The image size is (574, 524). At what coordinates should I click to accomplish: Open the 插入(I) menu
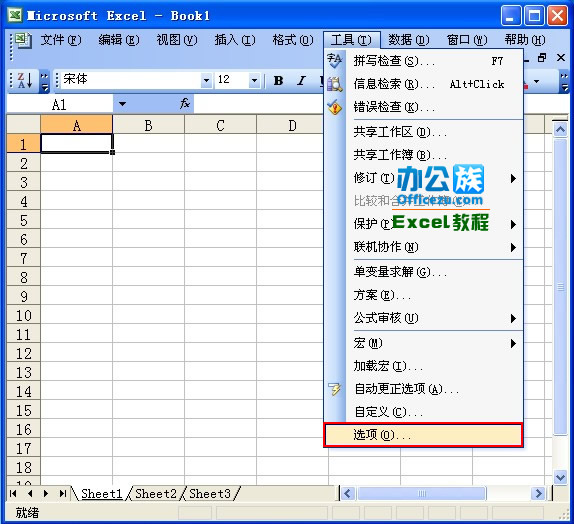tap(235, 40)
